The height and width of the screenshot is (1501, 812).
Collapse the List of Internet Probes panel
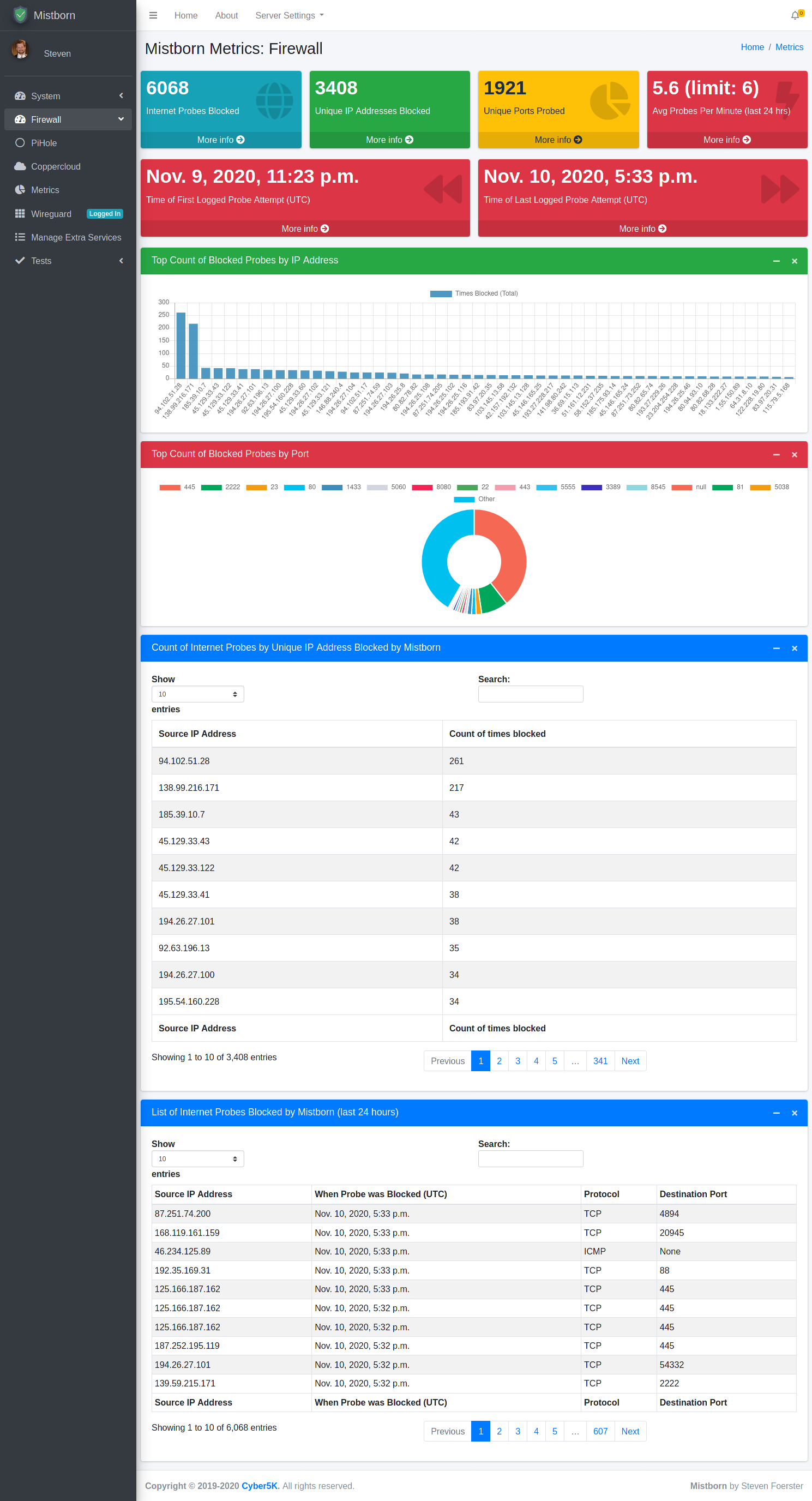pyautogui.click(x=776, y=1113)
